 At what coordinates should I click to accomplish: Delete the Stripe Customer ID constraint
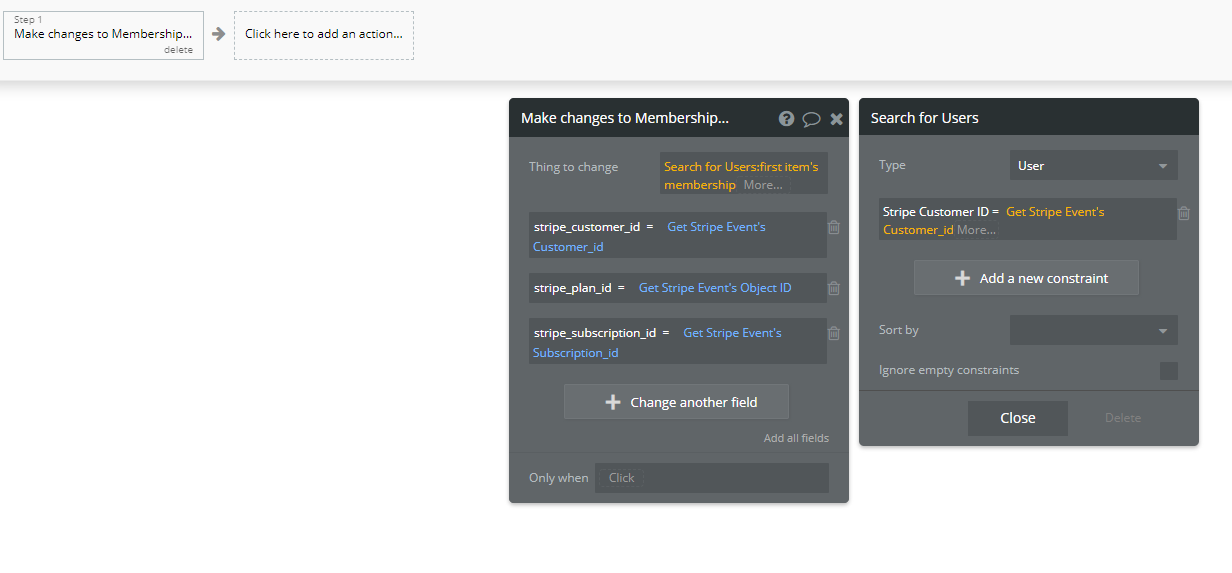coord(1184,213)
